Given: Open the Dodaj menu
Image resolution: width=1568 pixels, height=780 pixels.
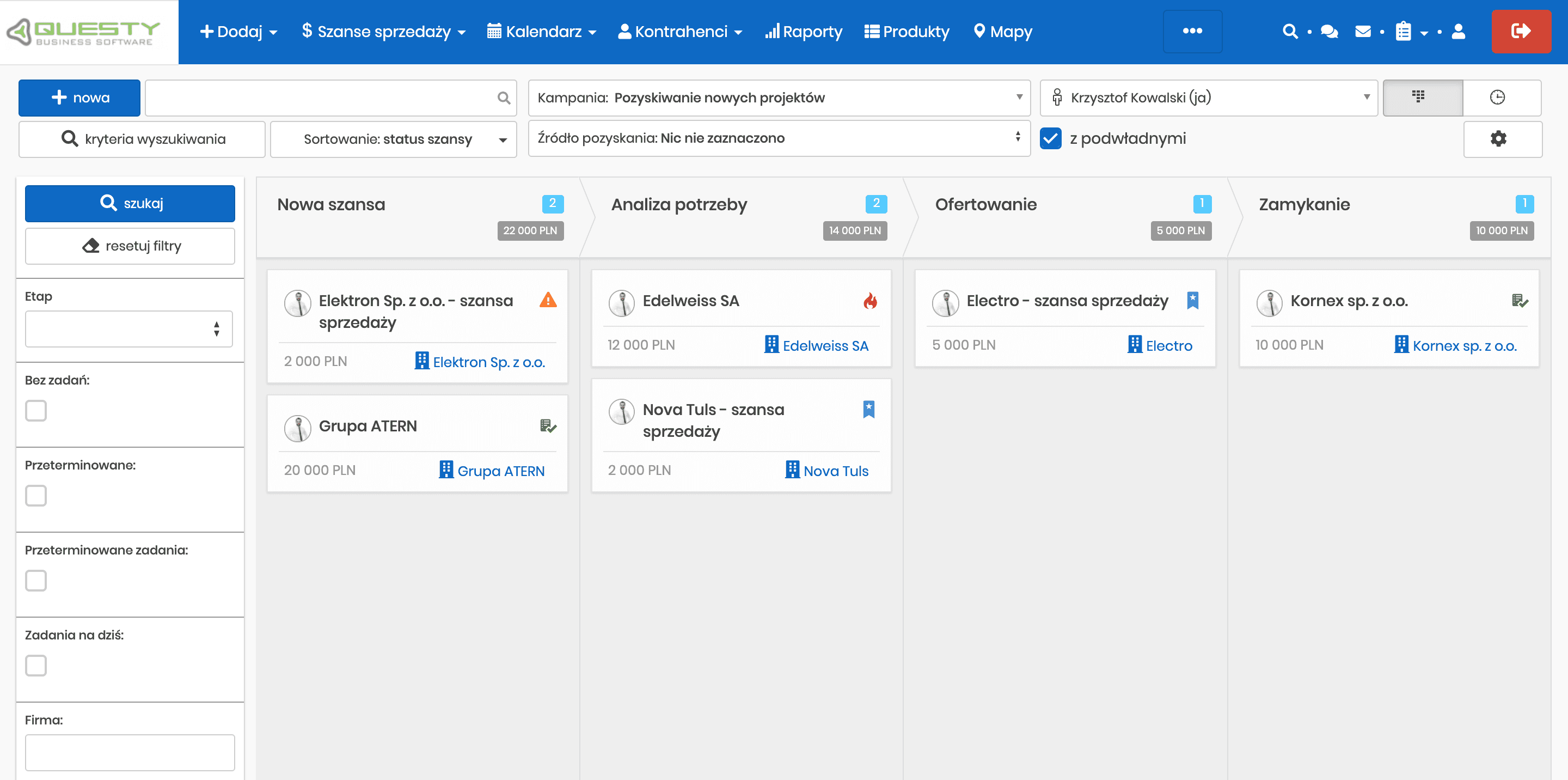Looking at the screenshot, I should point(238,32).
